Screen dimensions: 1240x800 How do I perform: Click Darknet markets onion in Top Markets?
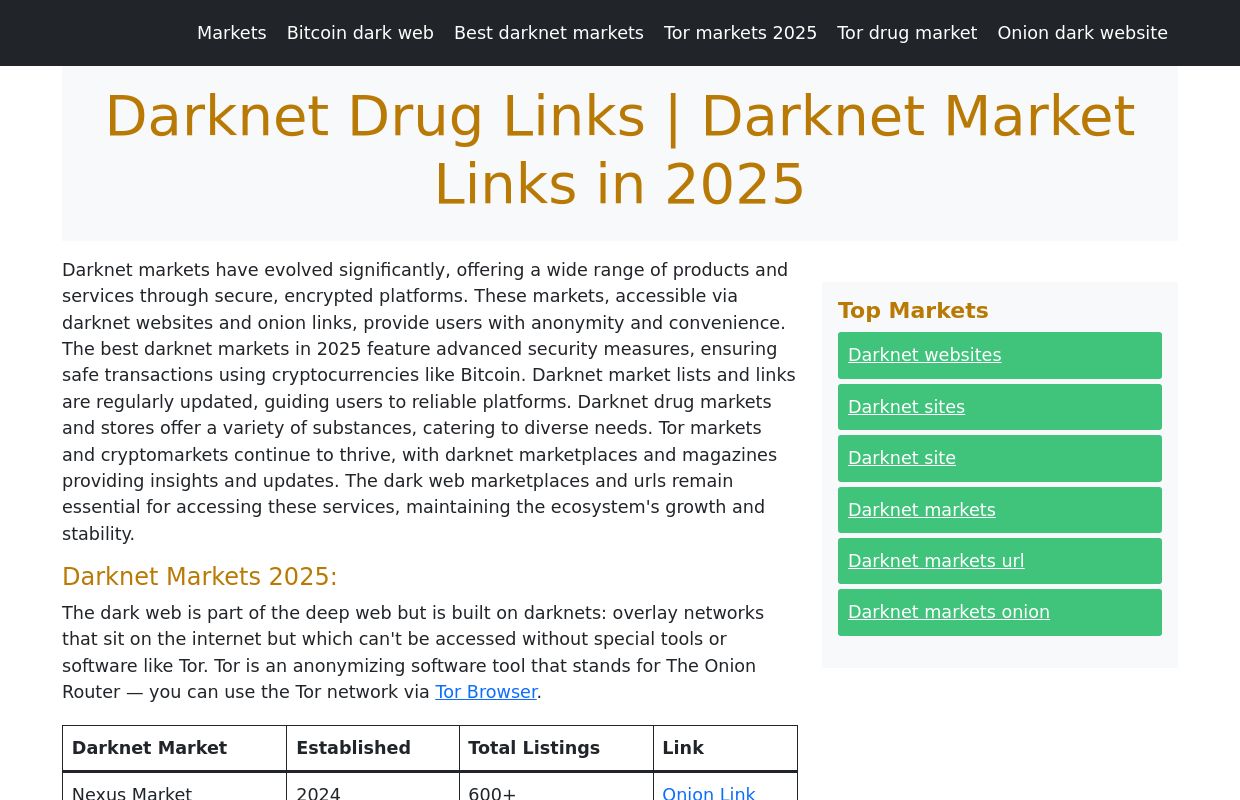948,612
